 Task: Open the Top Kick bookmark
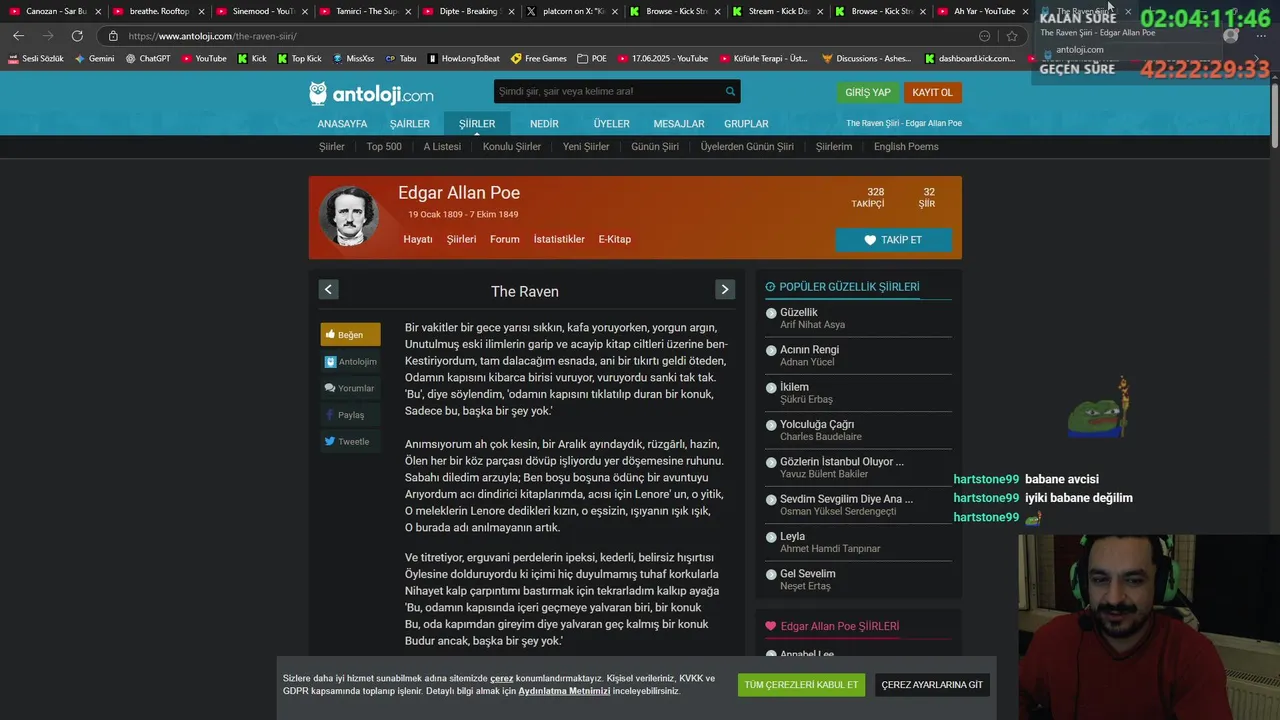tap(298, 59)
